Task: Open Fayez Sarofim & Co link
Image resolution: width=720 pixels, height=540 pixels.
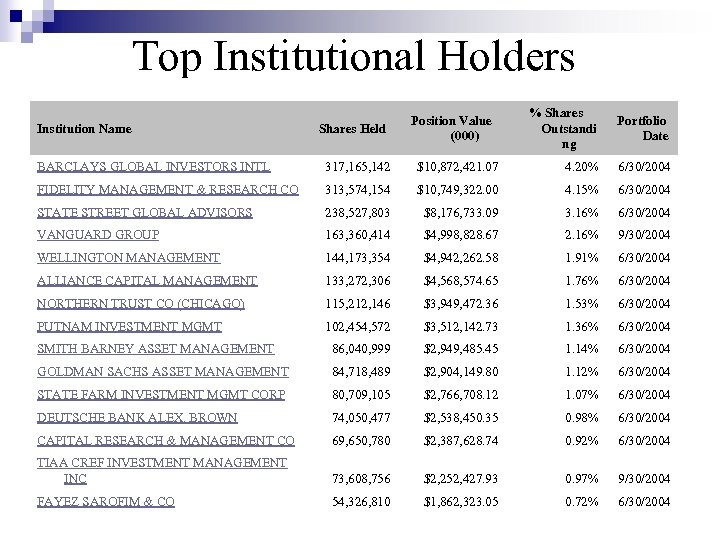Action: click(105, 502)
